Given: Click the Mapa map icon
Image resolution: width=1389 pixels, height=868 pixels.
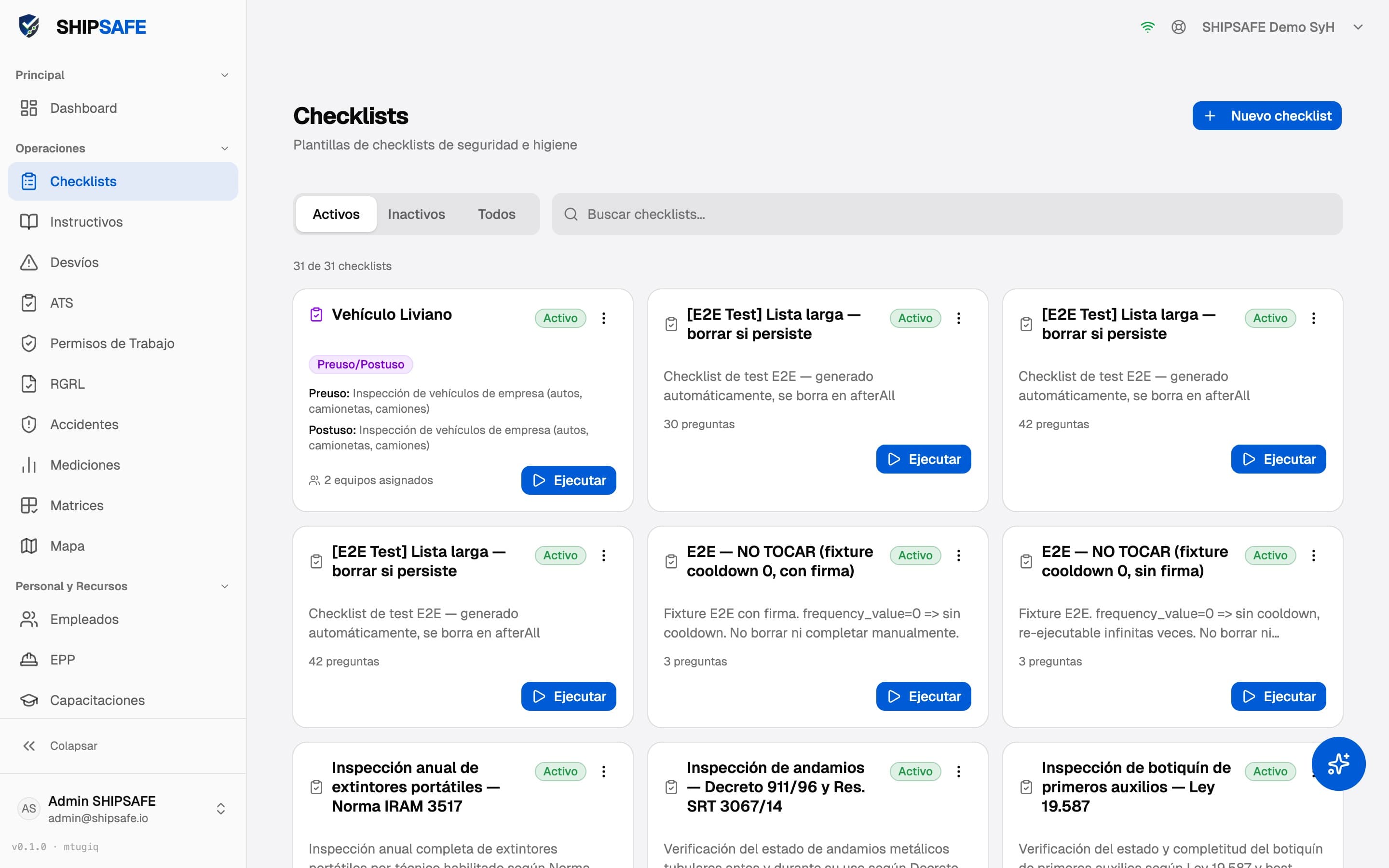Looking at the screenshot, I should coord(29,546).
